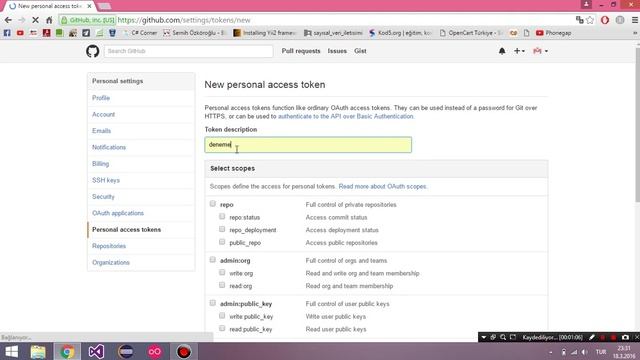The width and height of the screenshot is (640, 360).
Task: Click the Opera extension icon
Action: (x=605, y=20)
